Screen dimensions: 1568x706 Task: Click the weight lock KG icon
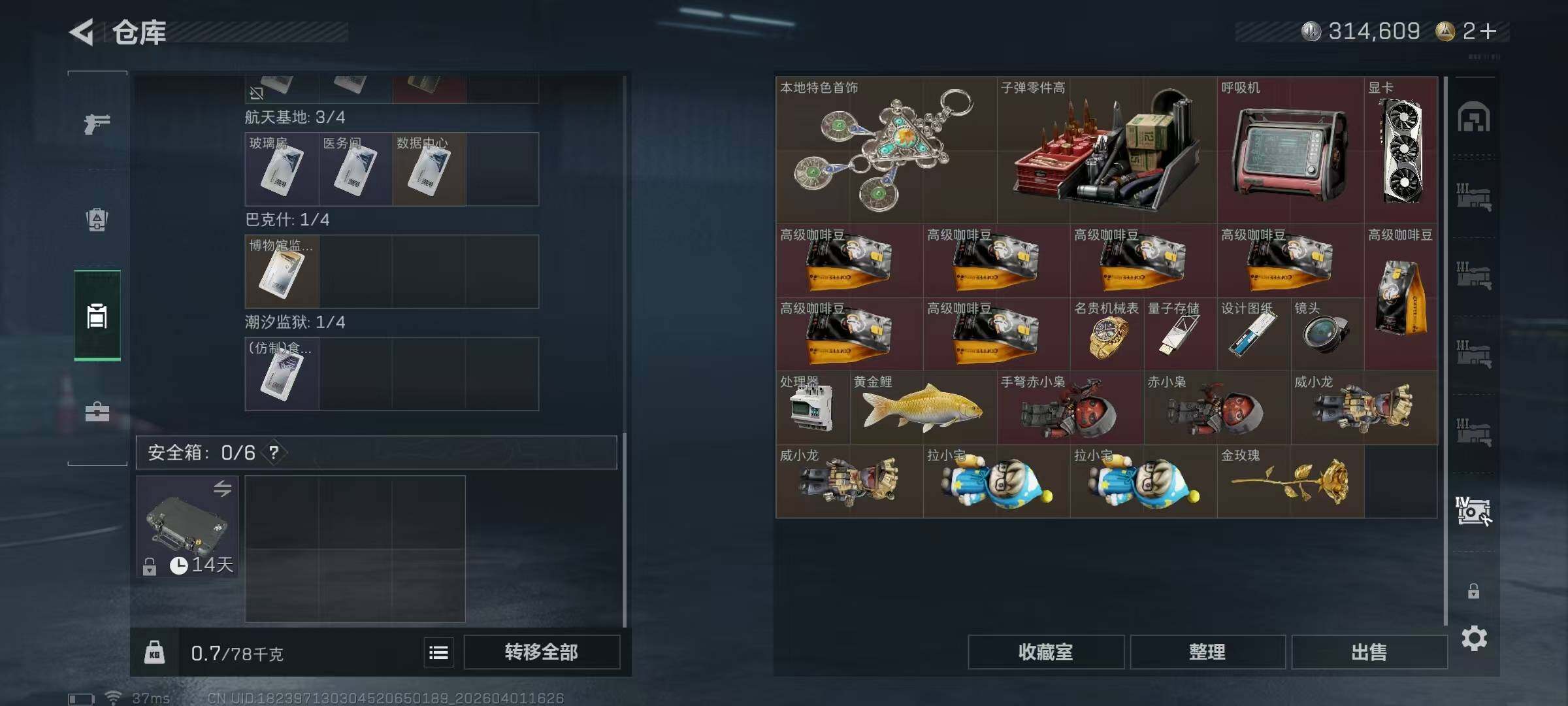[154, 652]
